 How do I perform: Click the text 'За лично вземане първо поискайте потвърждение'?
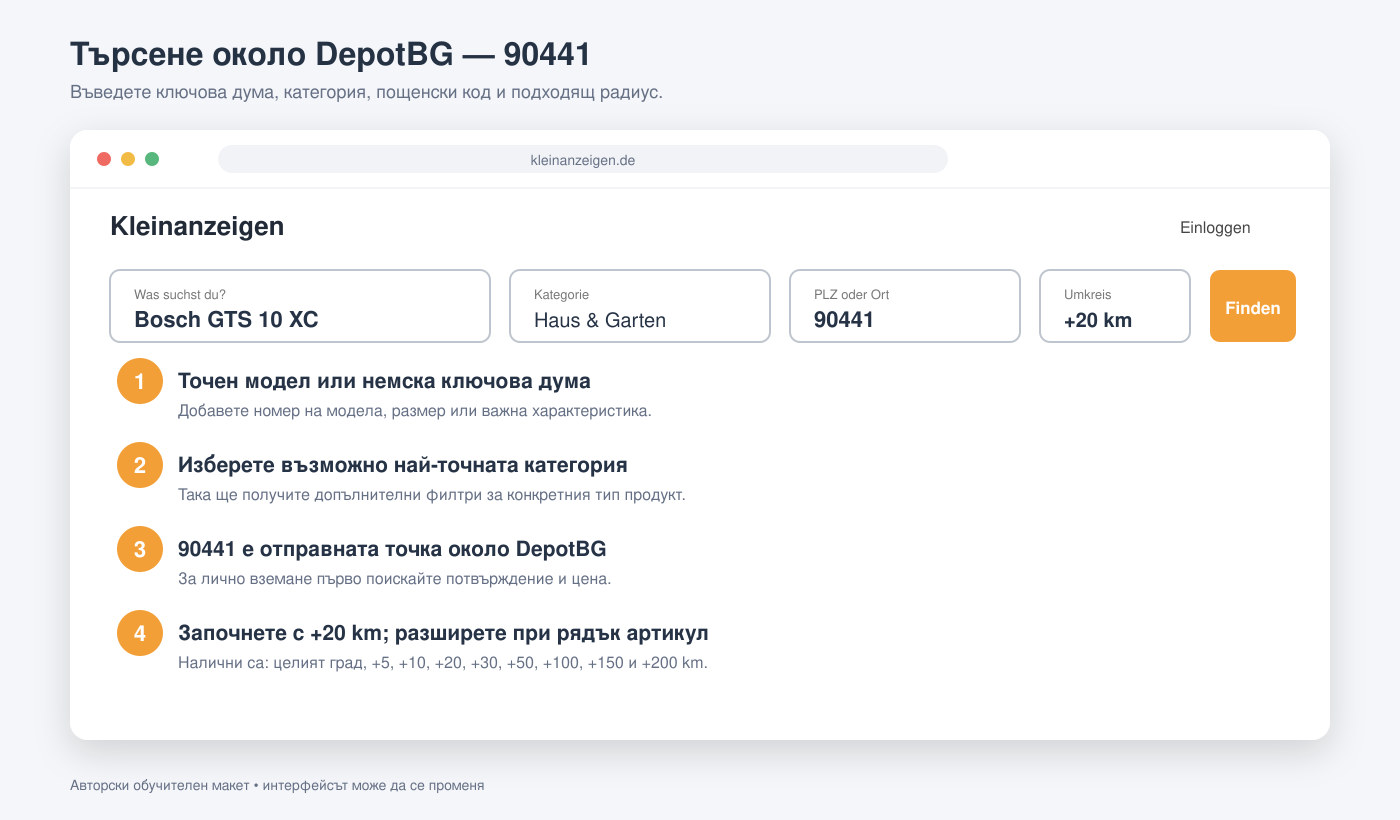tap(394, 579)
